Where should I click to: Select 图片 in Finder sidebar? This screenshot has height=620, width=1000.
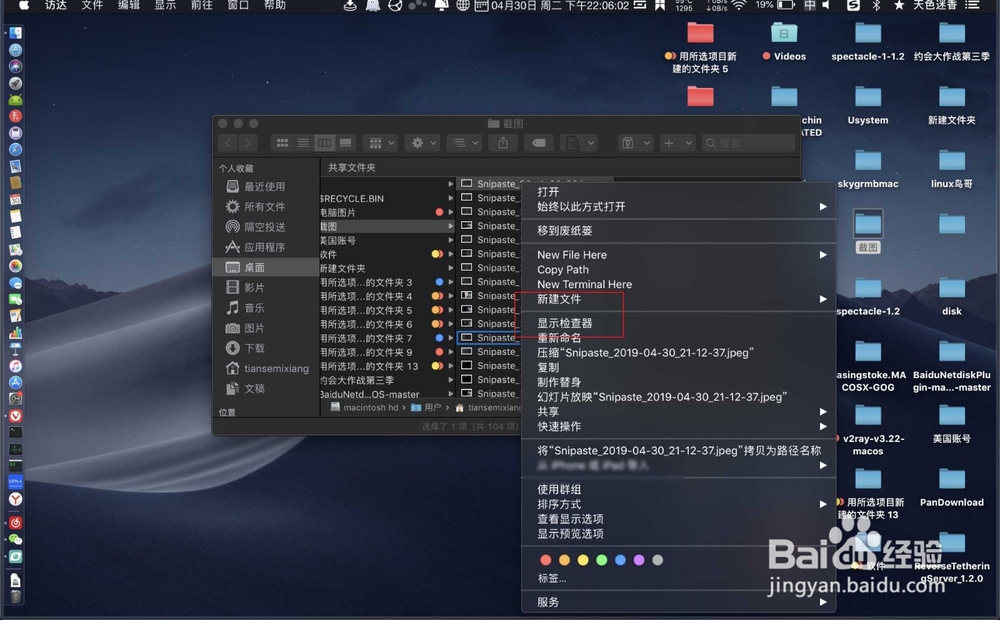(x=254, y=328)
